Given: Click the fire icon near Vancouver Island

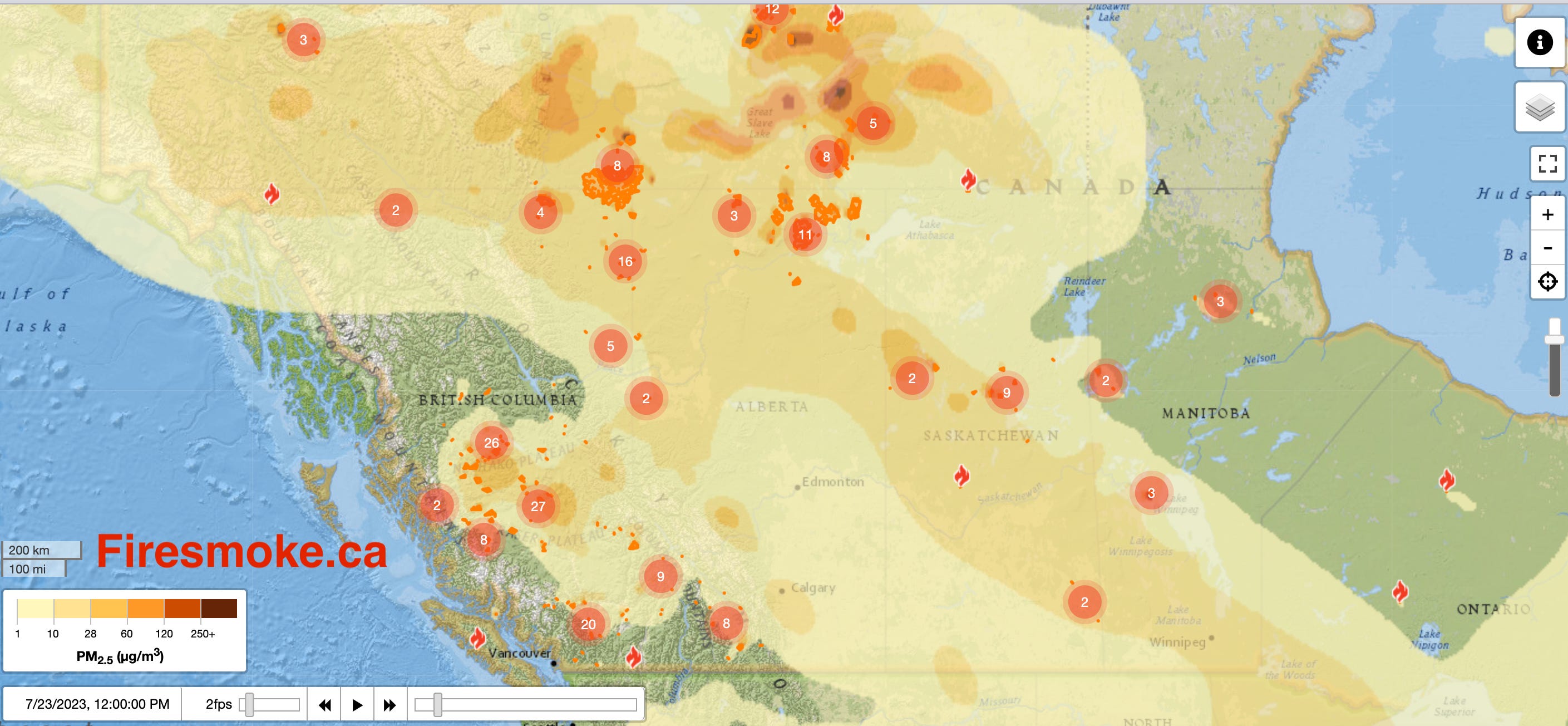Looking at the screenshot, I should pyautogui.click(x=478, y=637).
